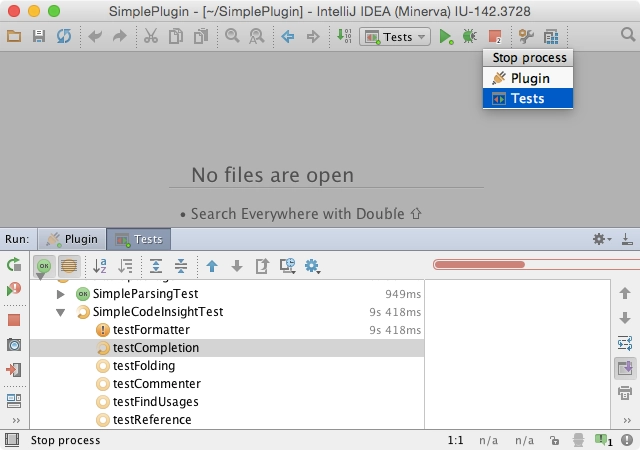Open Find with the magnifier icon
The image size is (640, 450).
(232, 36)
